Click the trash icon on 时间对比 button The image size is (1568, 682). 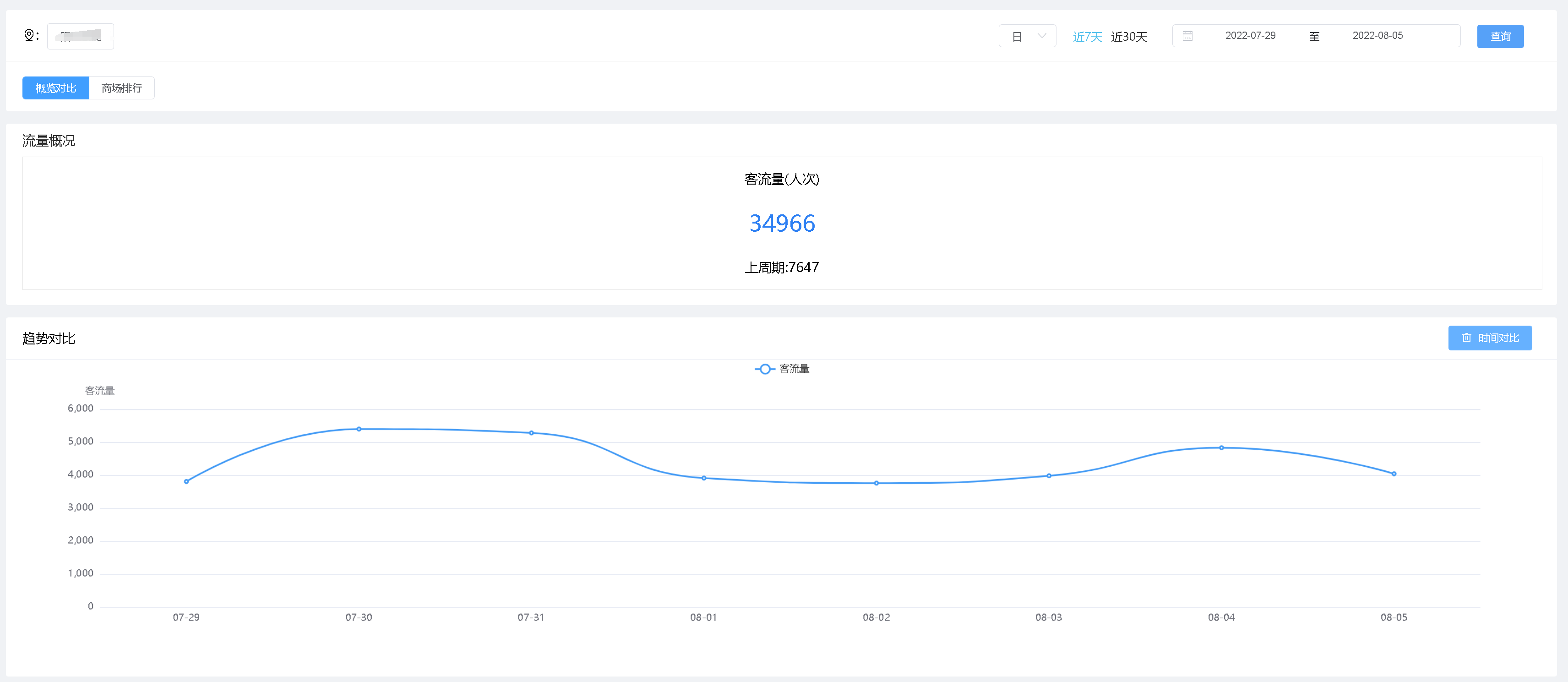click(1466, 338)
